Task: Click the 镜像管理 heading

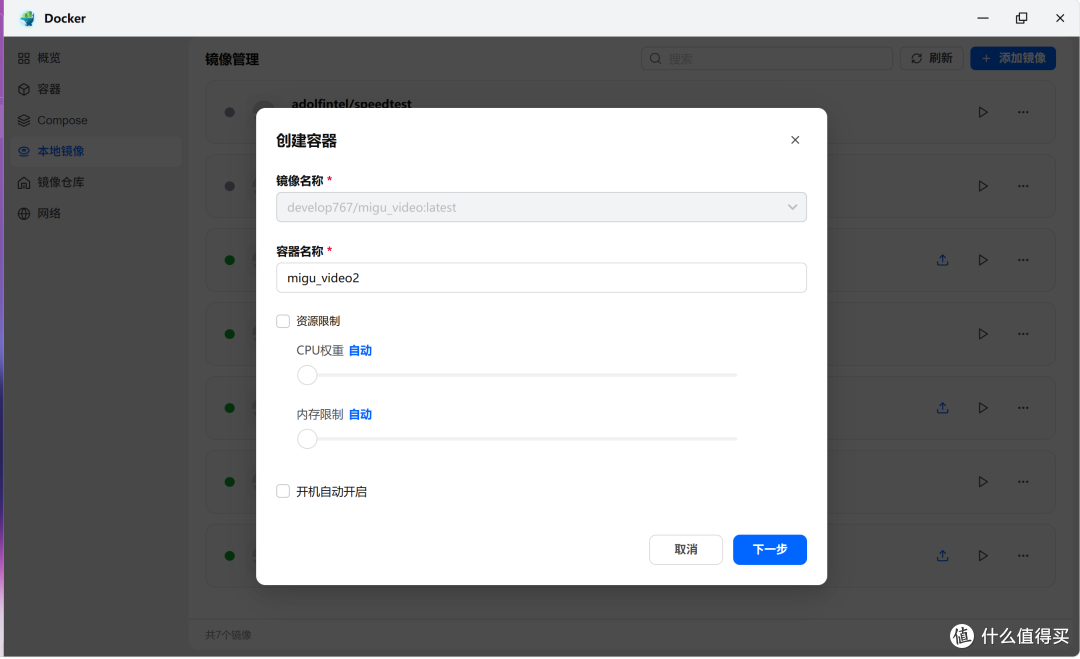Action: click(232, 59)
